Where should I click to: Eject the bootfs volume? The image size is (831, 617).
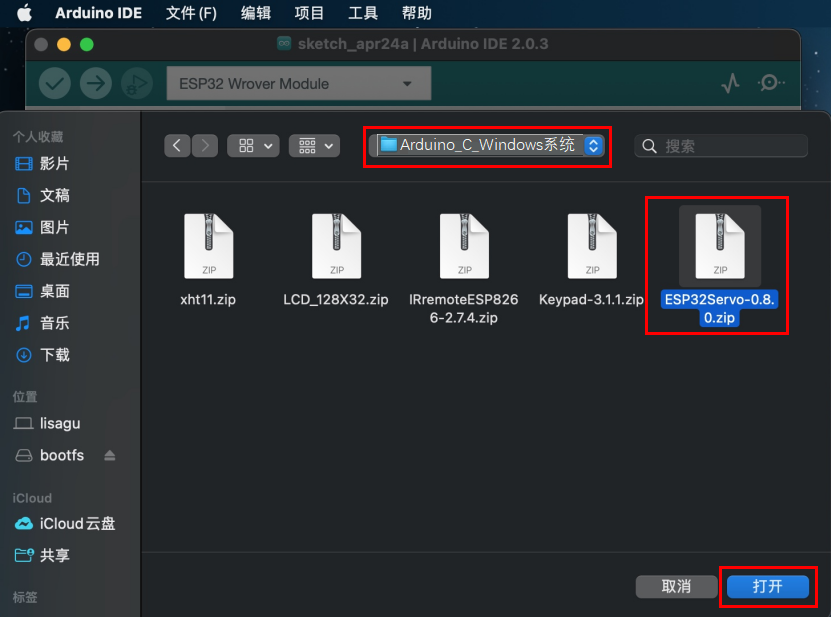click(x=110, y=456)
